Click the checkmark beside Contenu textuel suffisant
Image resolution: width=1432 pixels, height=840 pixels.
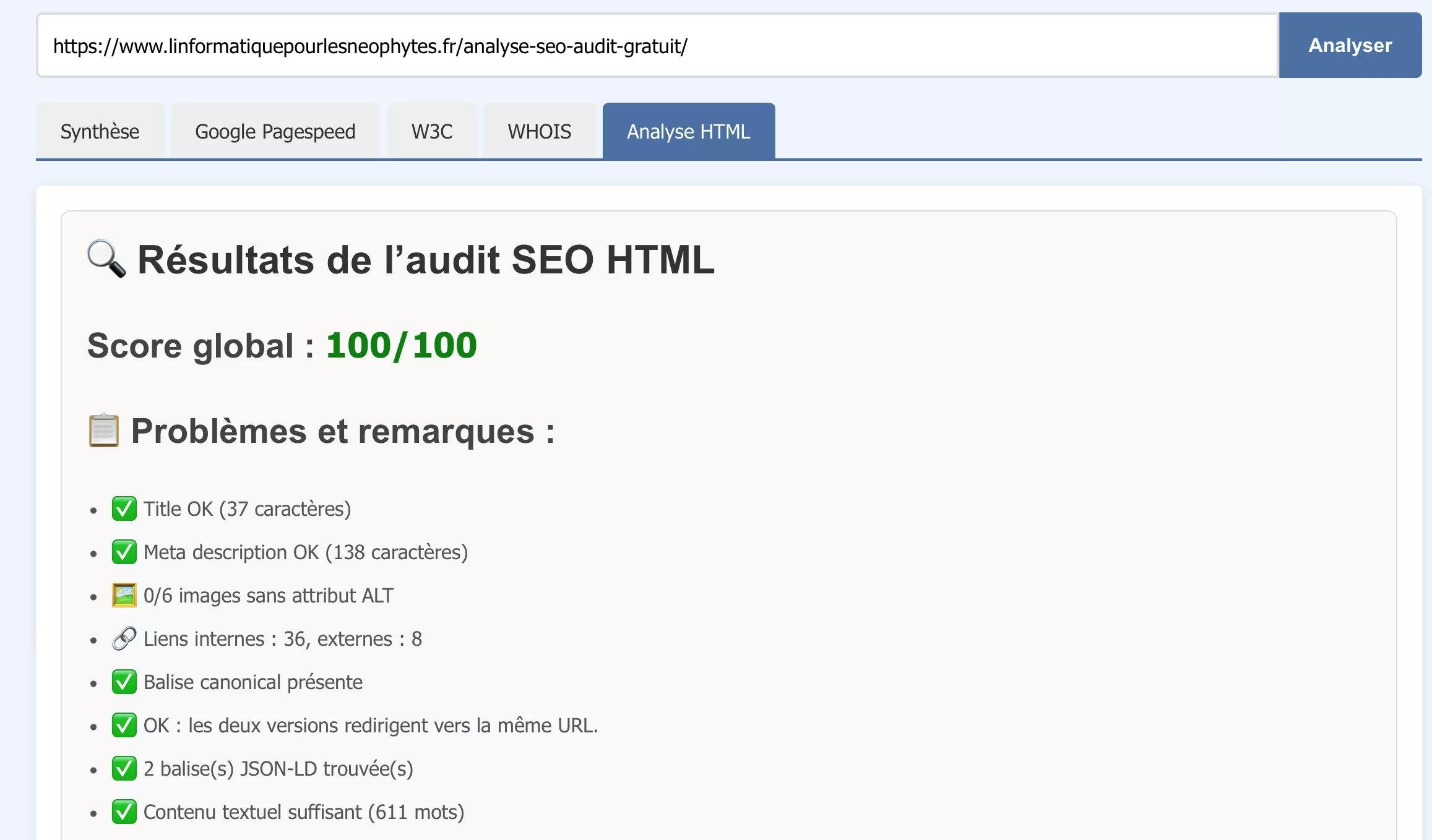click(x=124, y=812)
